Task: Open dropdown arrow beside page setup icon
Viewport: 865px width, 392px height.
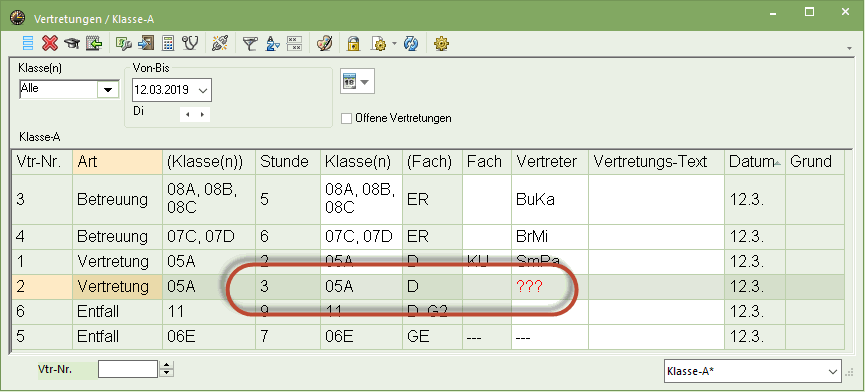Action: click(393, 44)
